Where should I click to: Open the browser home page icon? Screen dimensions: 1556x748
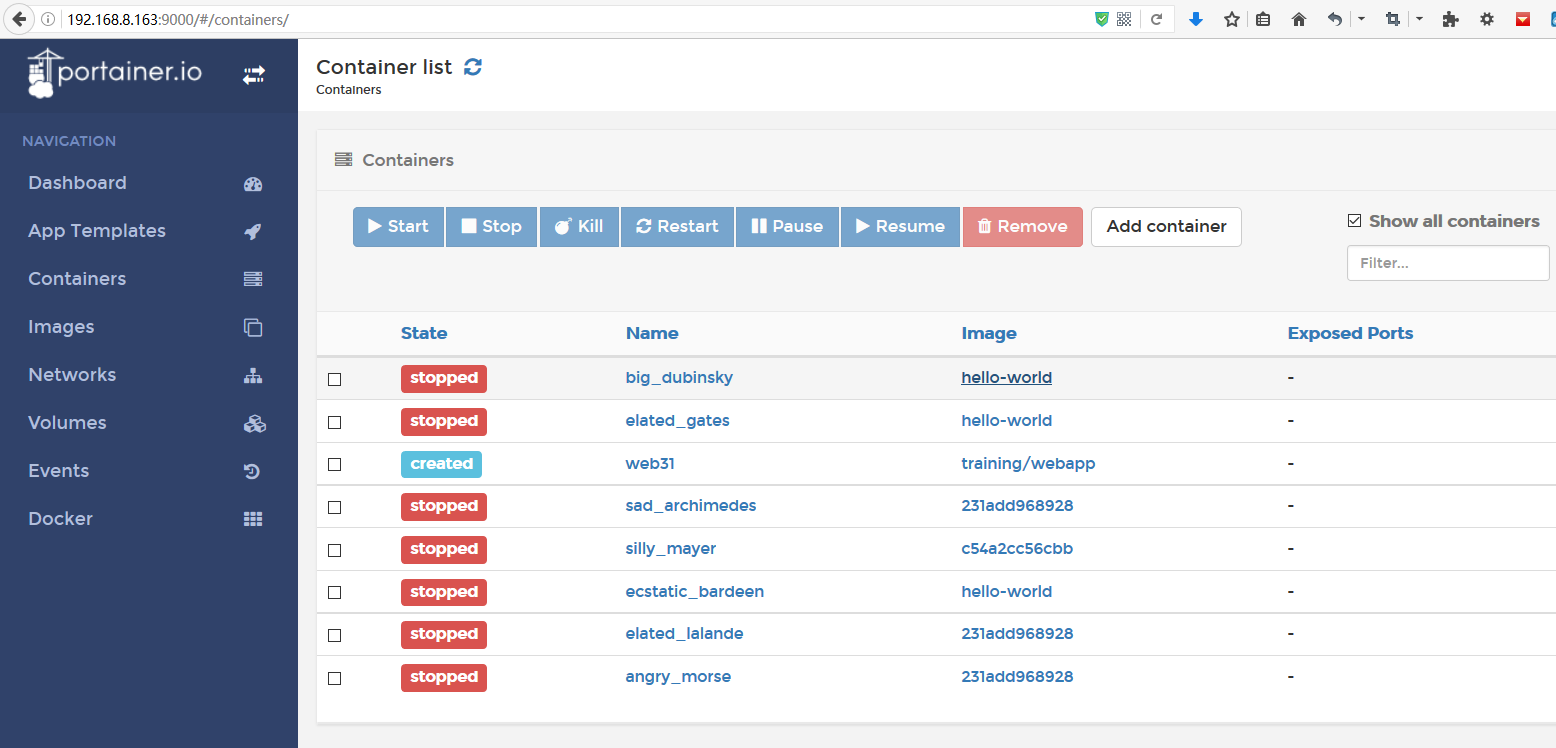click(x=1299, y=19)
